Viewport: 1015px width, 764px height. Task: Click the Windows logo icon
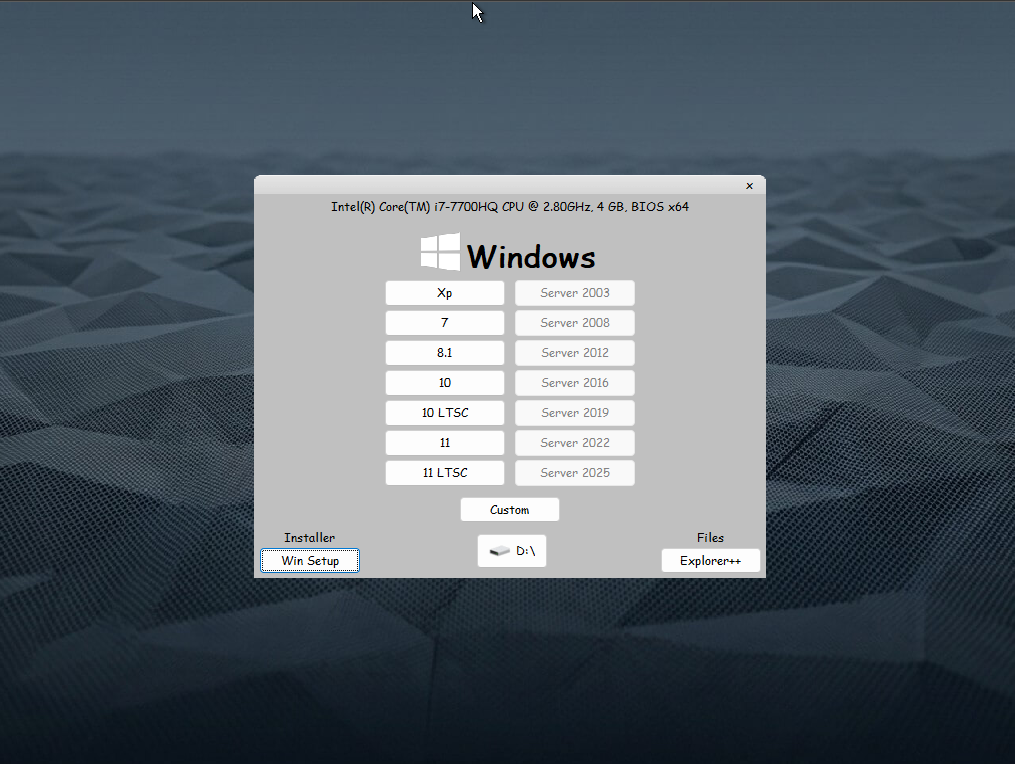pos(440,252)
